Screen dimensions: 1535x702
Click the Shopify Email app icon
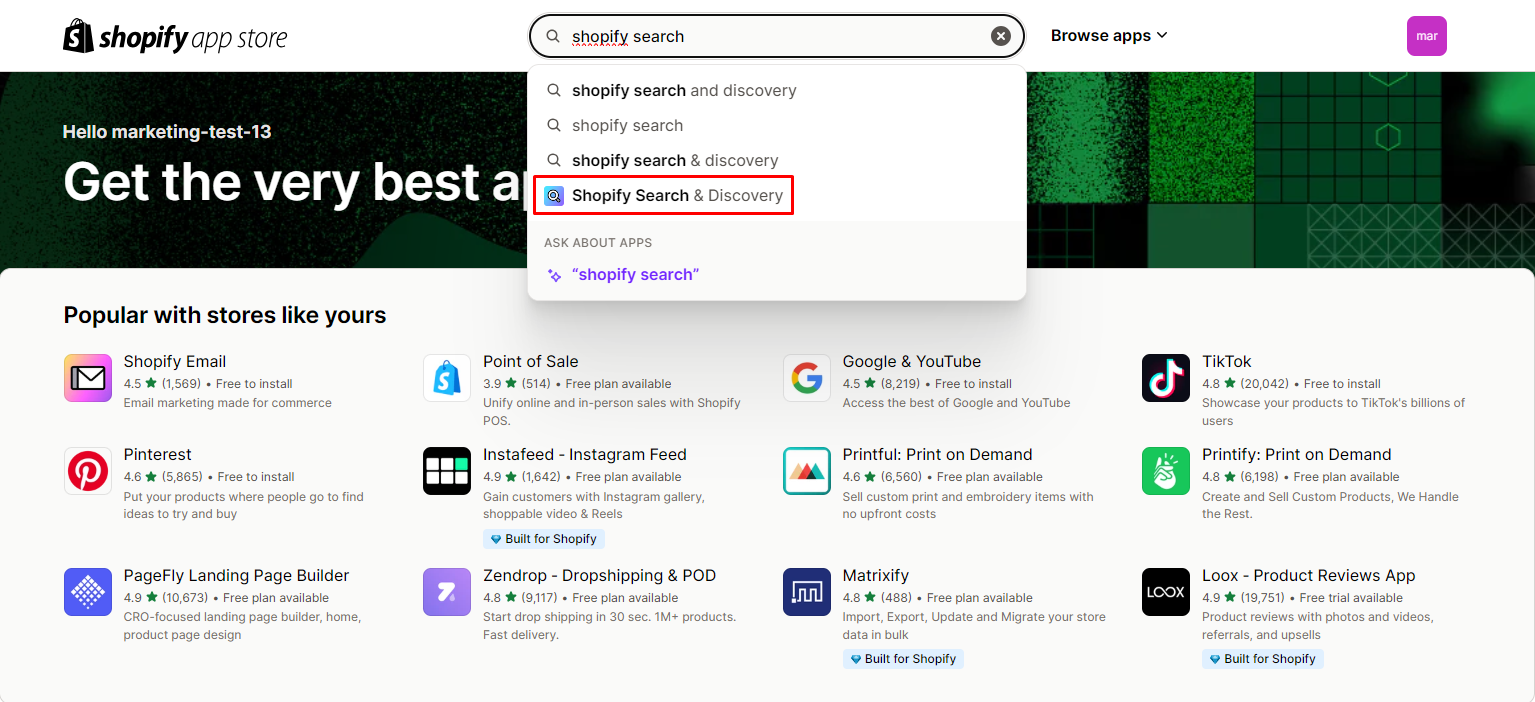87,378
